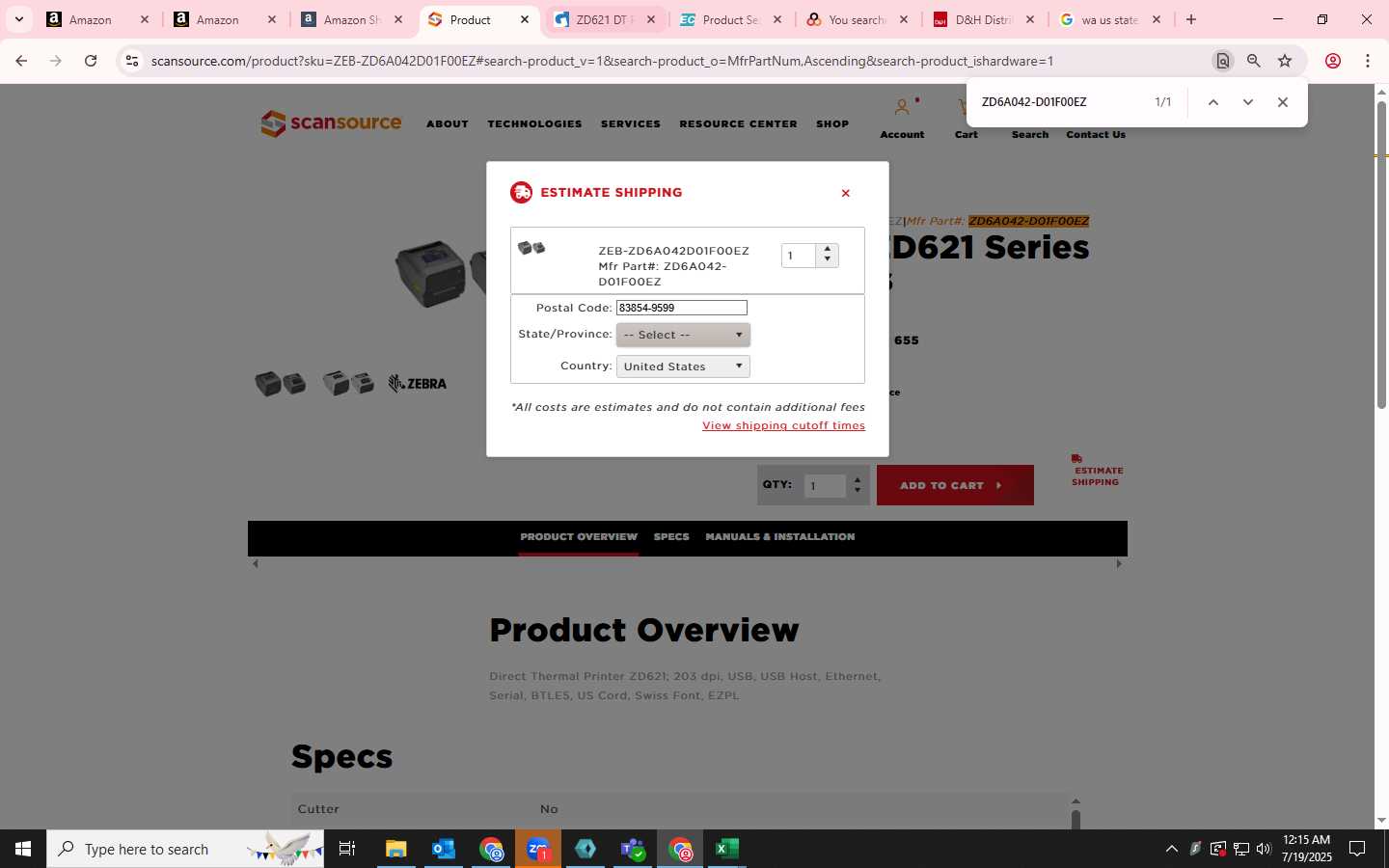Open the State/Province select dropdown
1389x868 pixels.
point(683,335)
